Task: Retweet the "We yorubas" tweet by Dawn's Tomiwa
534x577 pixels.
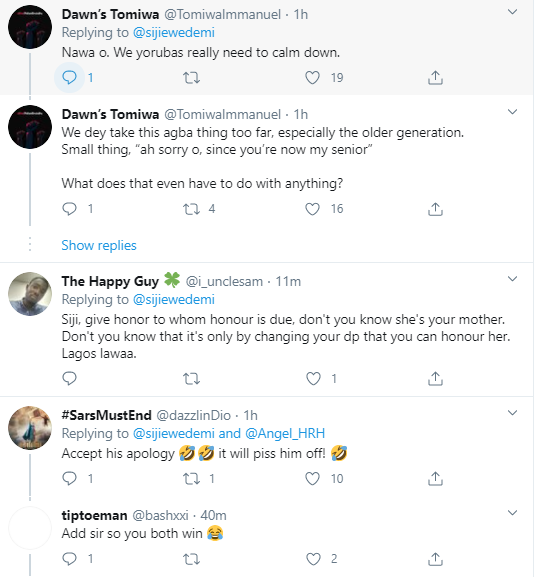Action: click(x=191, y=78)
